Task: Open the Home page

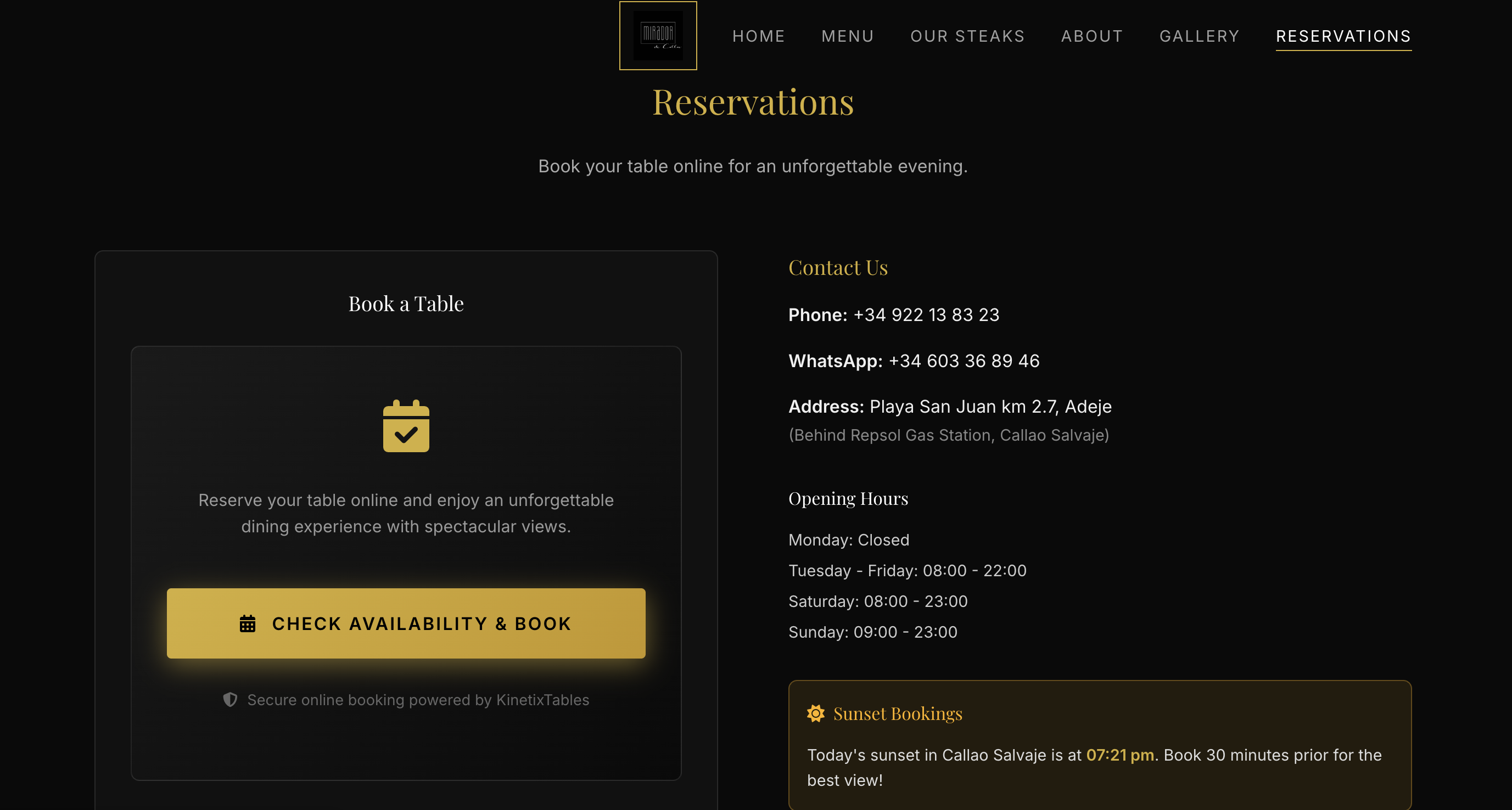Action: (758, 36)
